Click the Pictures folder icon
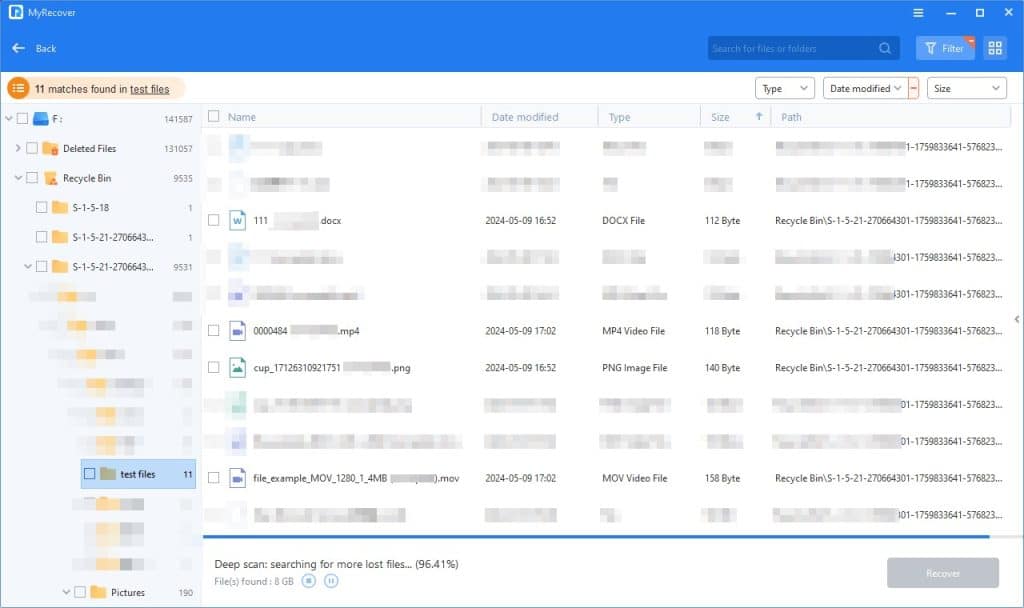The height and width of the screenshot is (608, 1024). 99,592
